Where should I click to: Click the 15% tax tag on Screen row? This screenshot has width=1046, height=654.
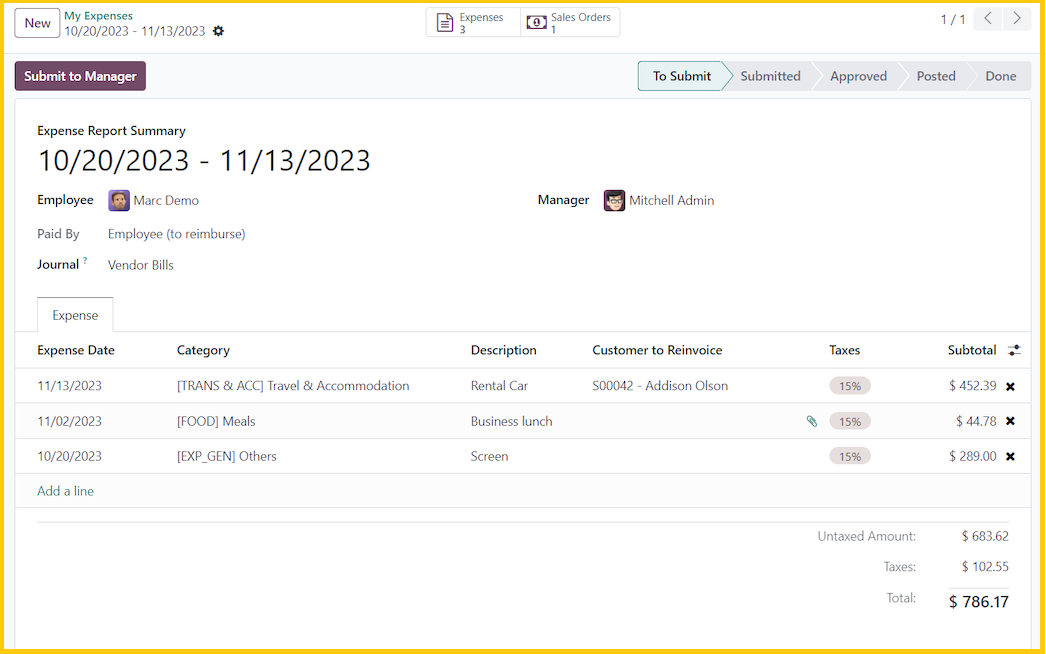850,456
